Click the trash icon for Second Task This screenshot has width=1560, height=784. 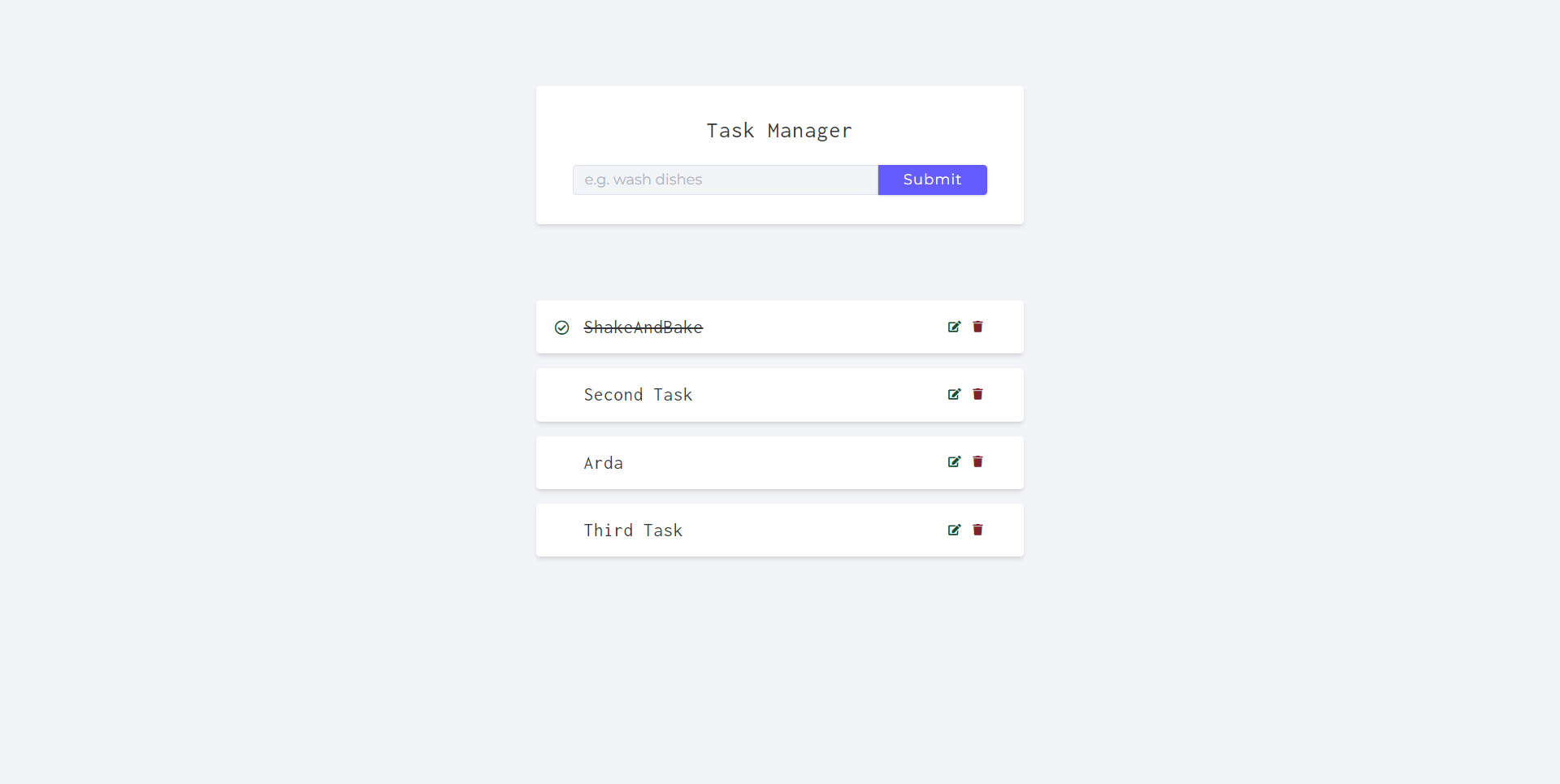[977, 394]
